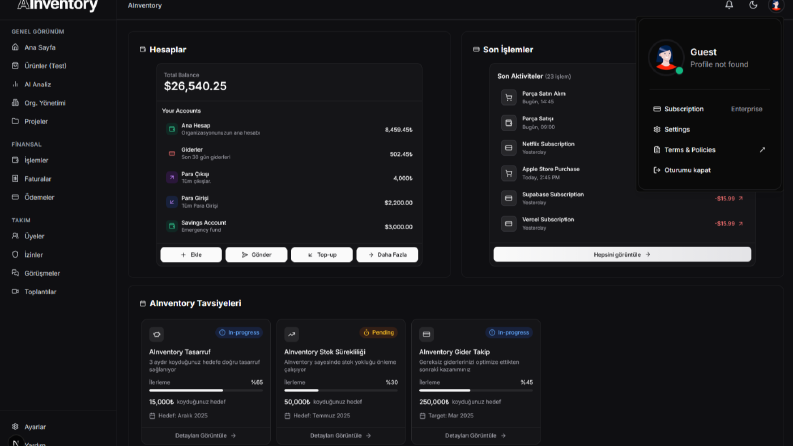
Task: Click the Guest profile avatar image
Action: click(x=666, y=58)
